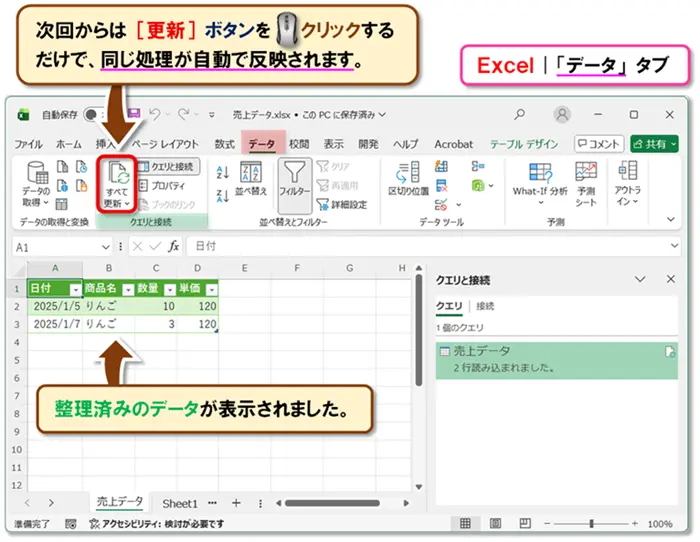Collapse the ribbon with the chevron

coord(670,219)
